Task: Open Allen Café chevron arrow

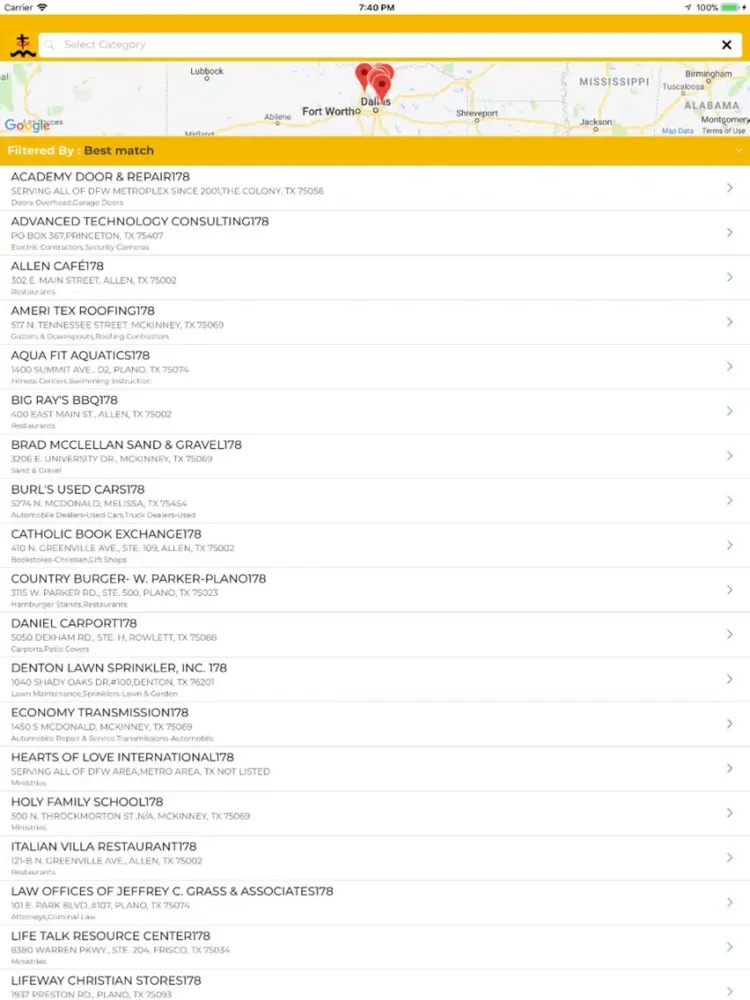Action: pos(730,277)
